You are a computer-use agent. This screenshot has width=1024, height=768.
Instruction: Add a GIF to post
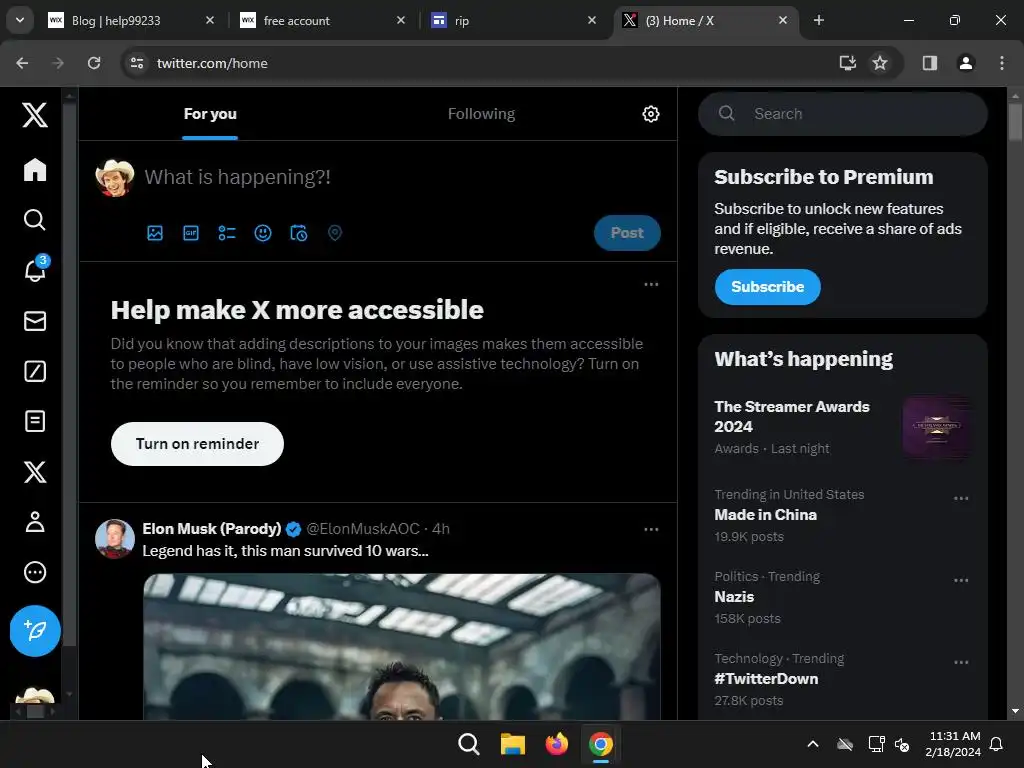point(191,233)
